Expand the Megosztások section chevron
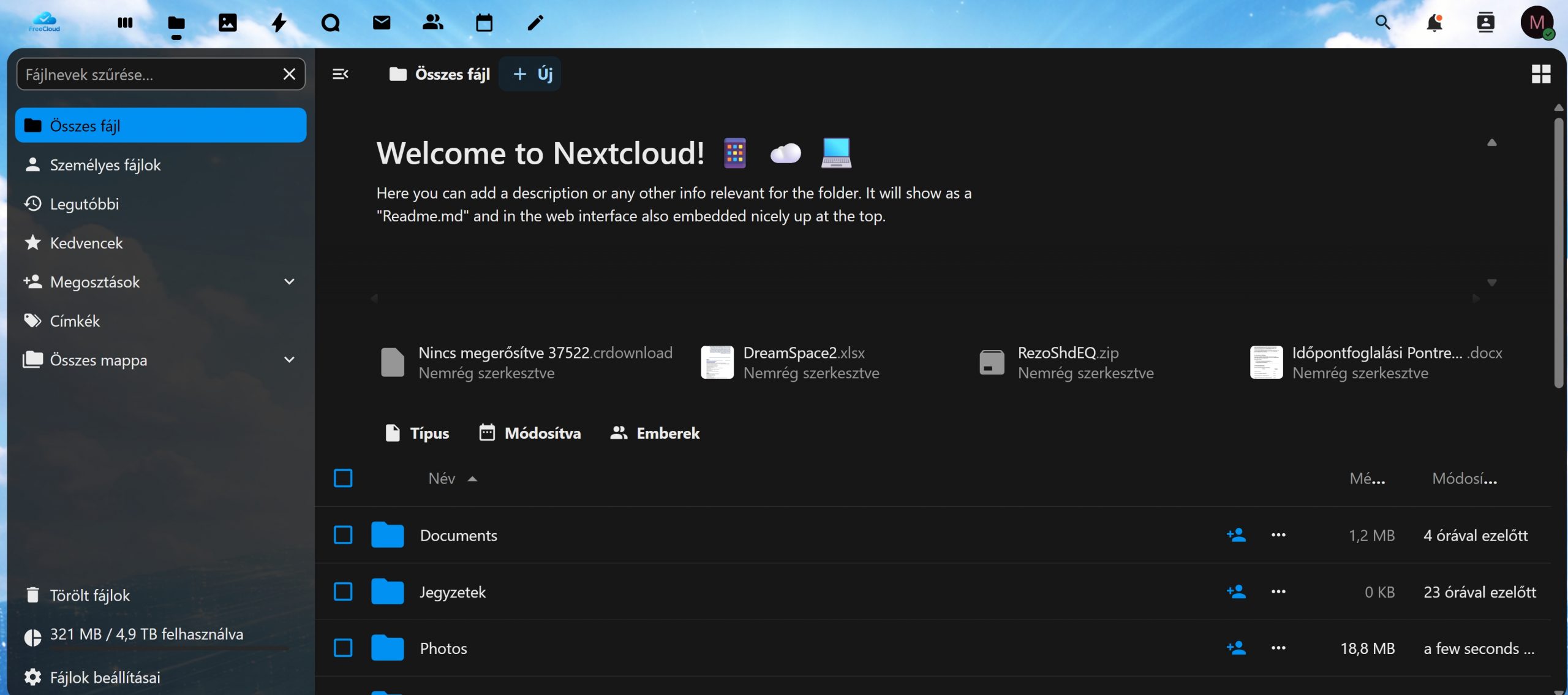Screen dimensions: 1568x695 coord(289,282)
